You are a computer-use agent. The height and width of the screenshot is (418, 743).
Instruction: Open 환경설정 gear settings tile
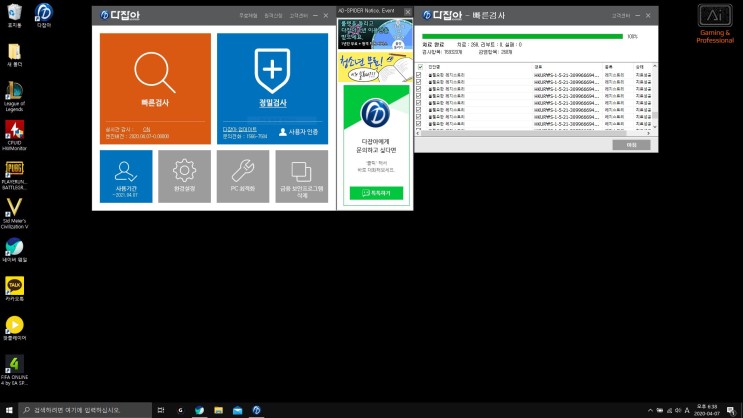(x=184, y=176)
